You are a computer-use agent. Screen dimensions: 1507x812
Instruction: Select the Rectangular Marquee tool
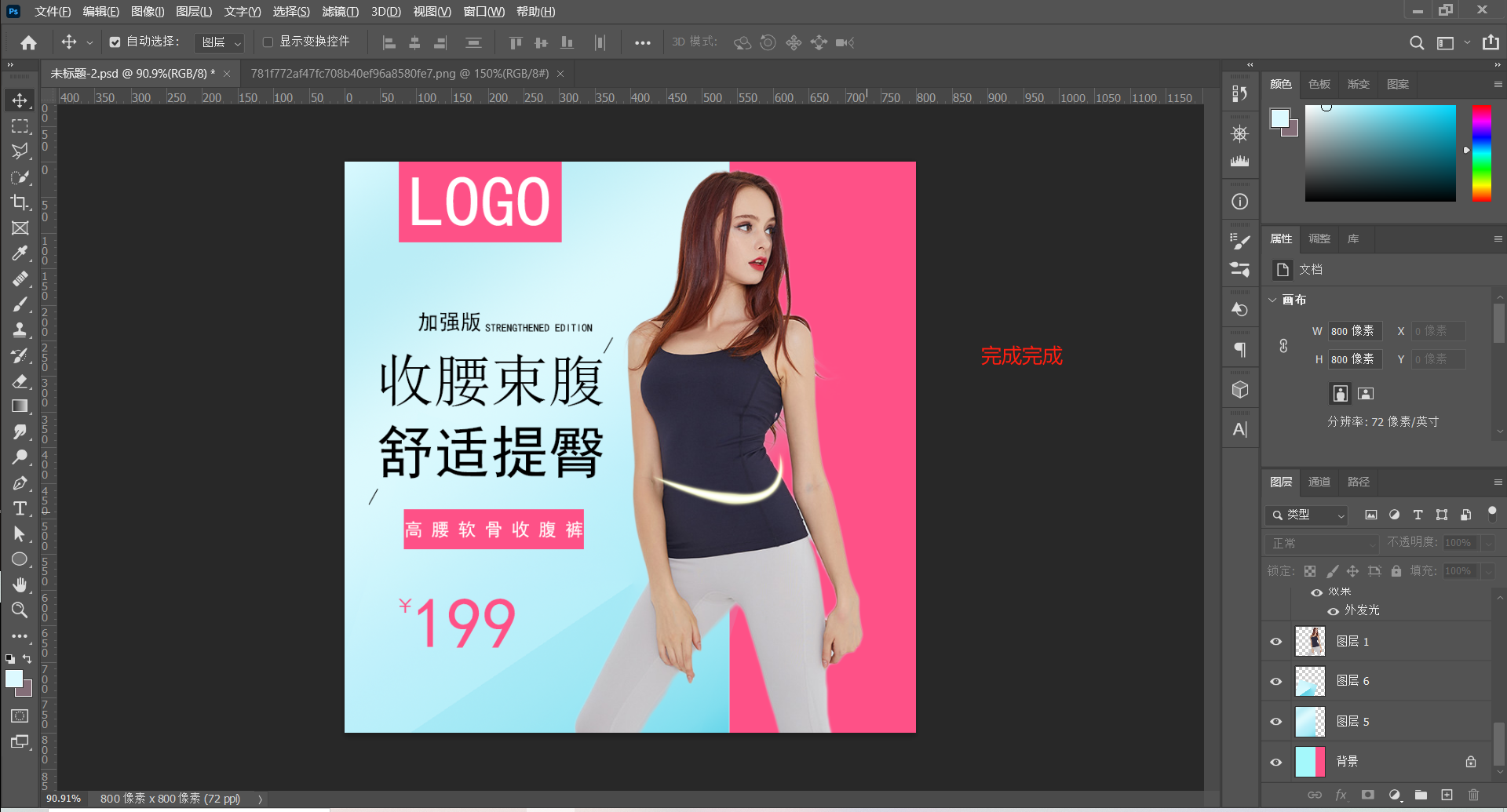tap(20, 126)
